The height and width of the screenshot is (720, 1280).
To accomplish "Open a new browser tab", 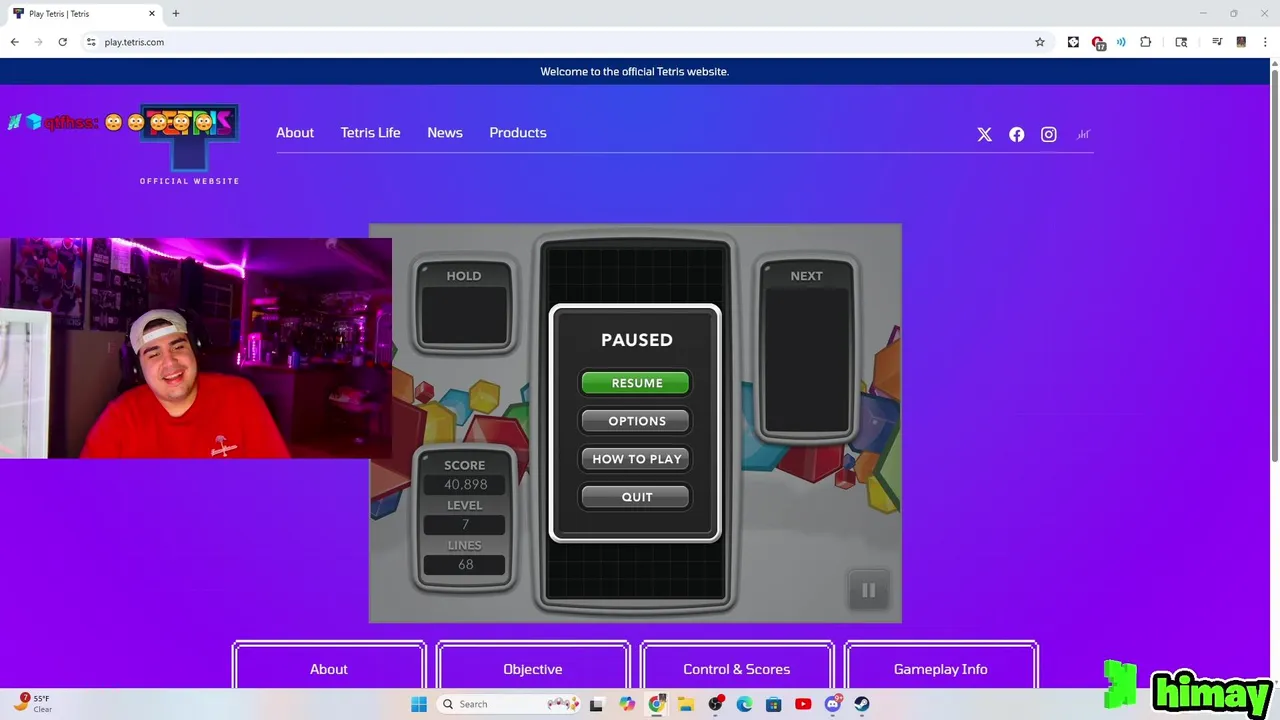I will point(175,13).
